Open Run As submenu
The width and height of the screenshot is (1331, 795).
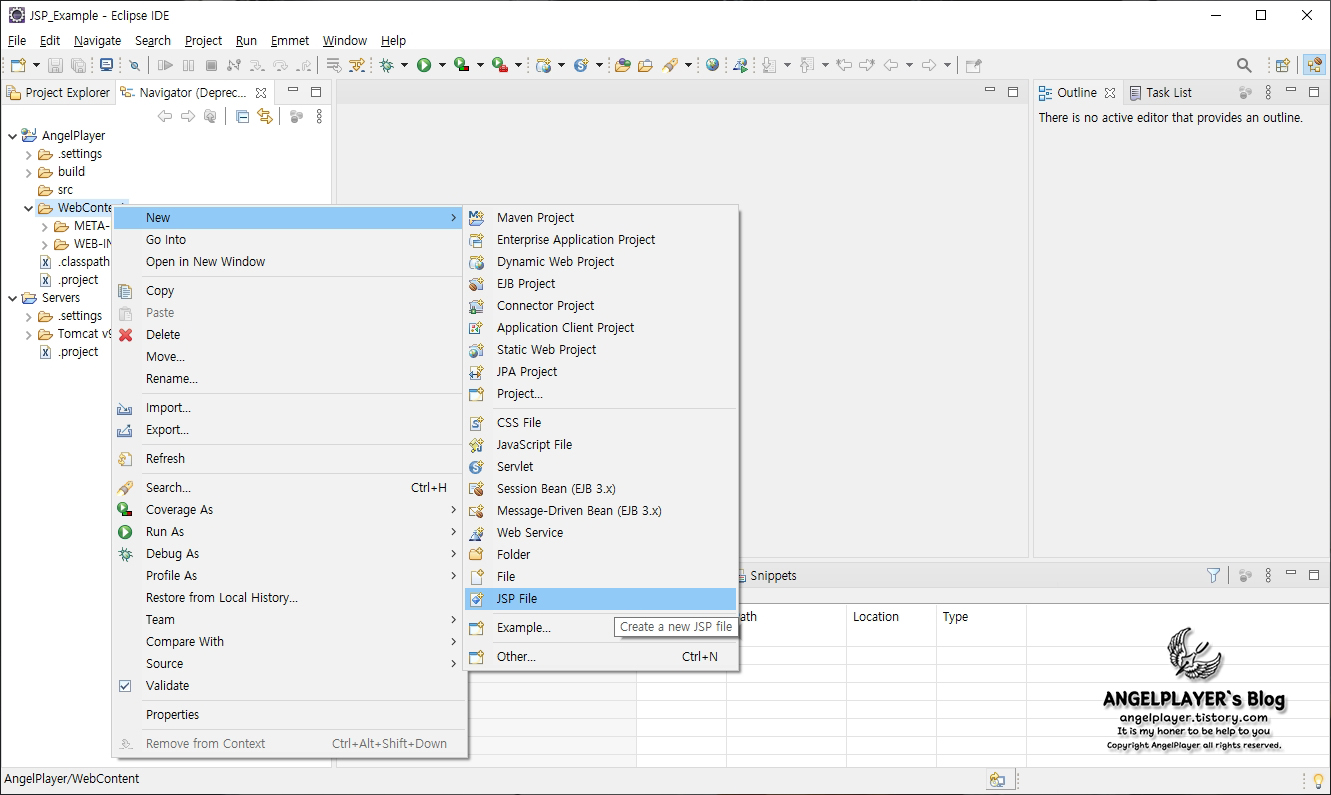coord(290,532)
